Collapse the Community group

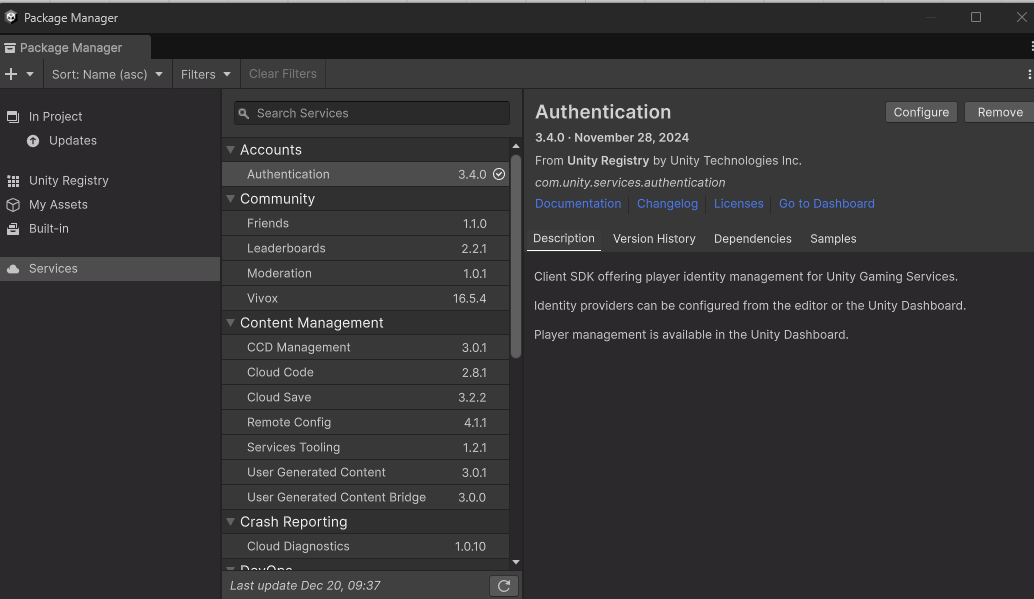230,199
